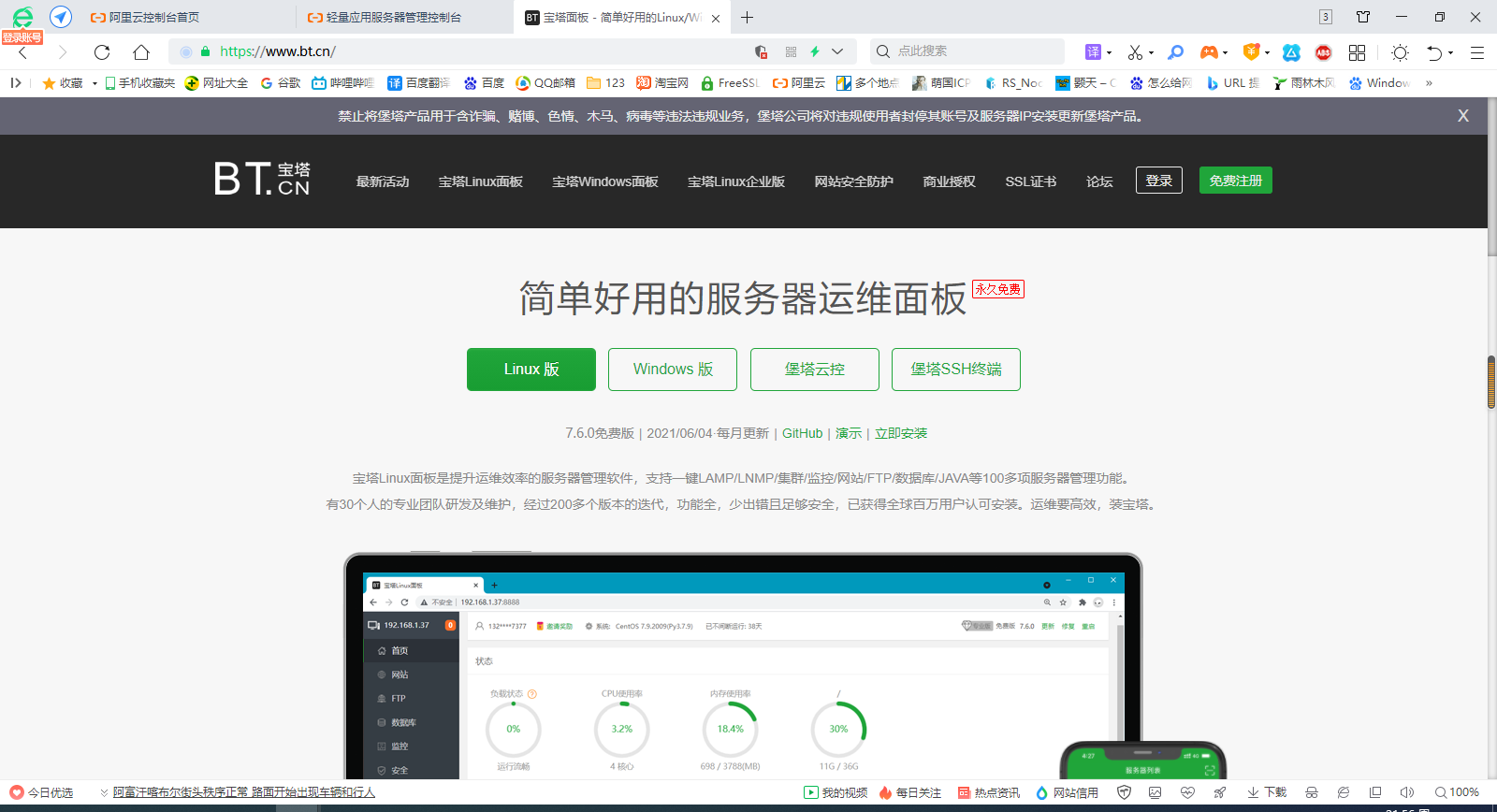
Task: Expand the translate icon dropdown arrow
Action: click(1109, 53)
